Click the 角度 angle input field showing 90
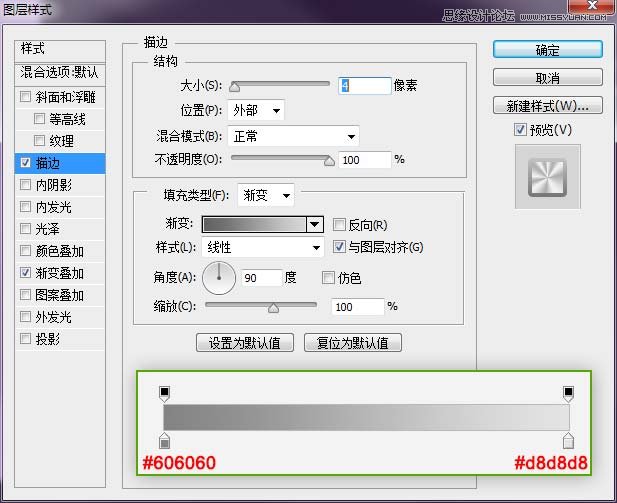The width and height of the screenshot is (617, 503). [262, 278]
